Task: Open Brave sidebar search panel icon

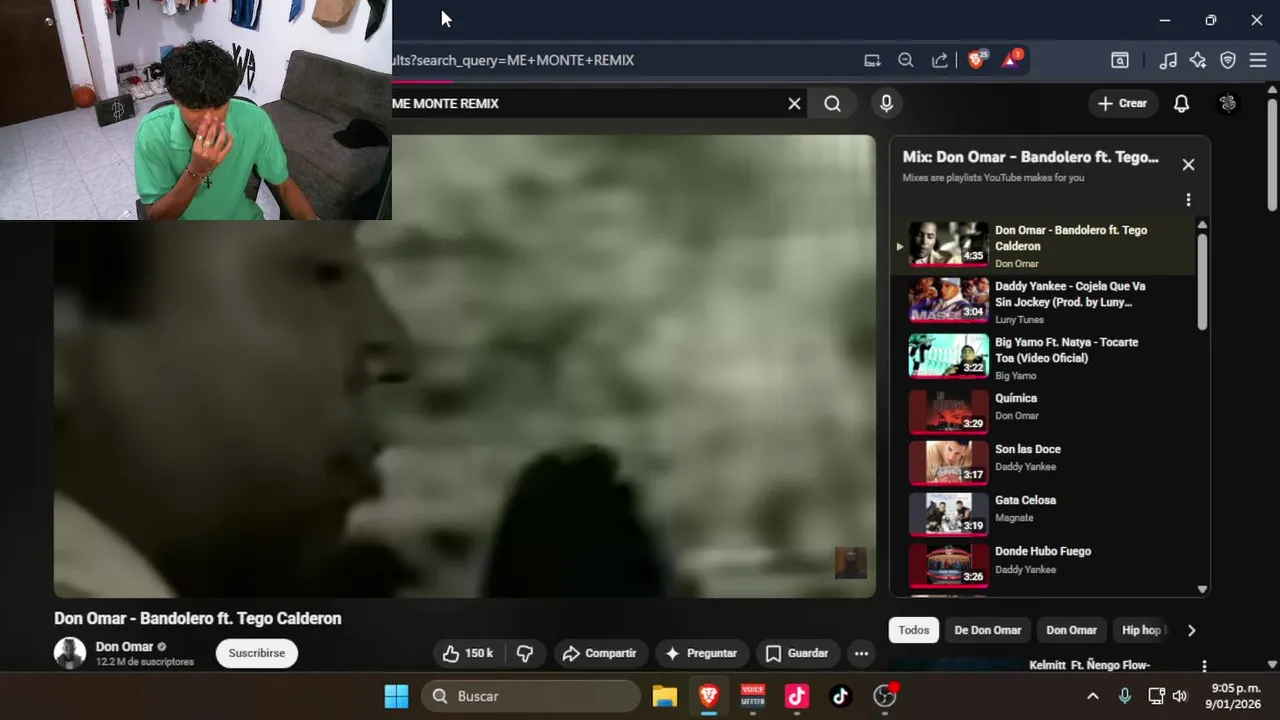Action: click(1120, 60)
